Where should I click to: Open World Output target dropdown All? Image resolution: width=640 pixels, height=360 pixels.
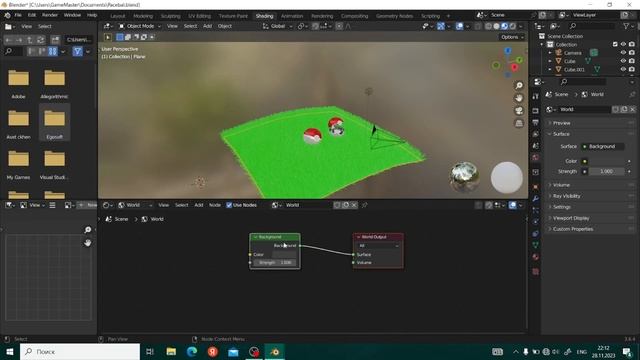(378, 246)
